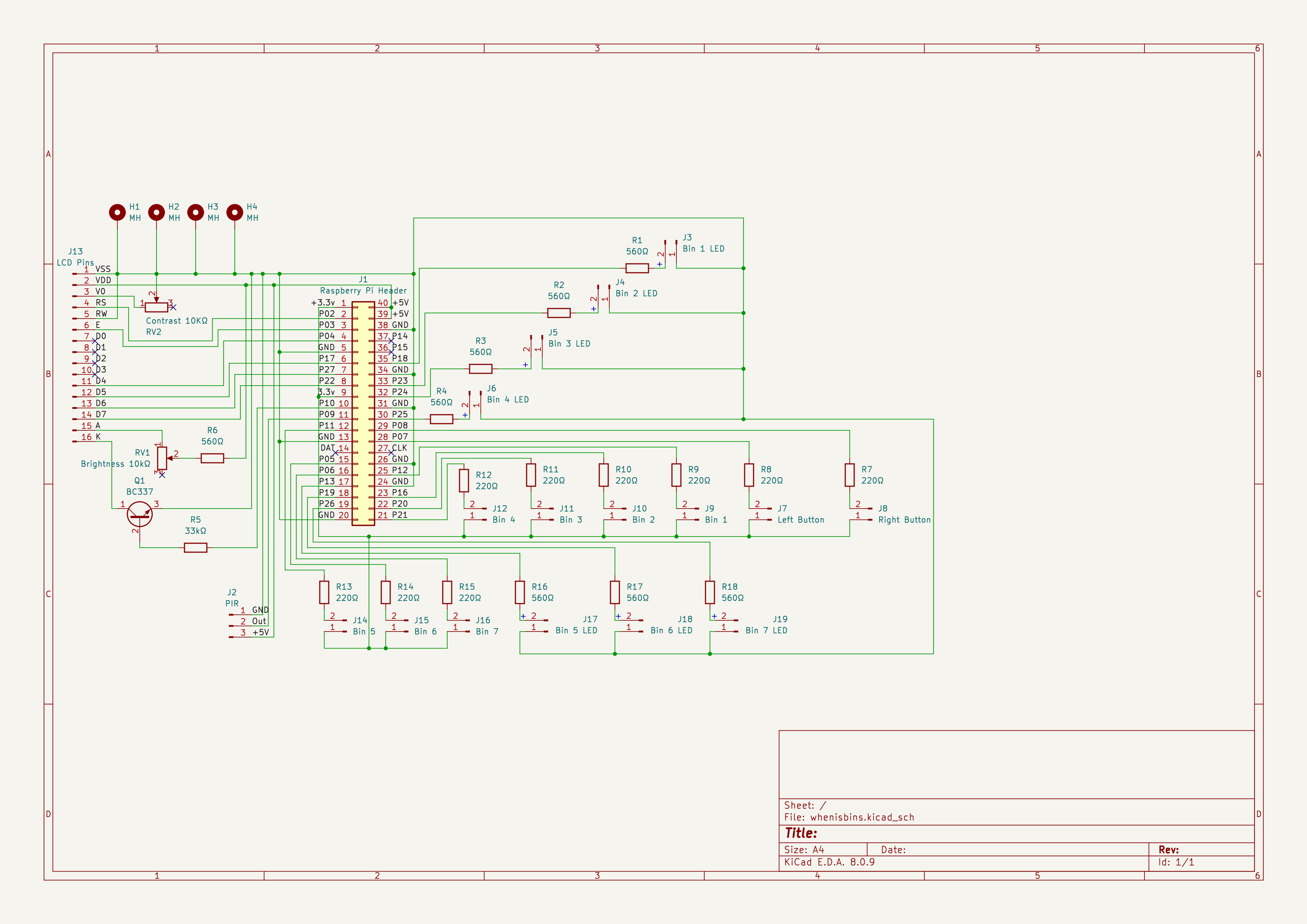This screenshot has height=924, width=1307.
Task: Click the 'VDD' pin name on J13
Action: [103, 281]
